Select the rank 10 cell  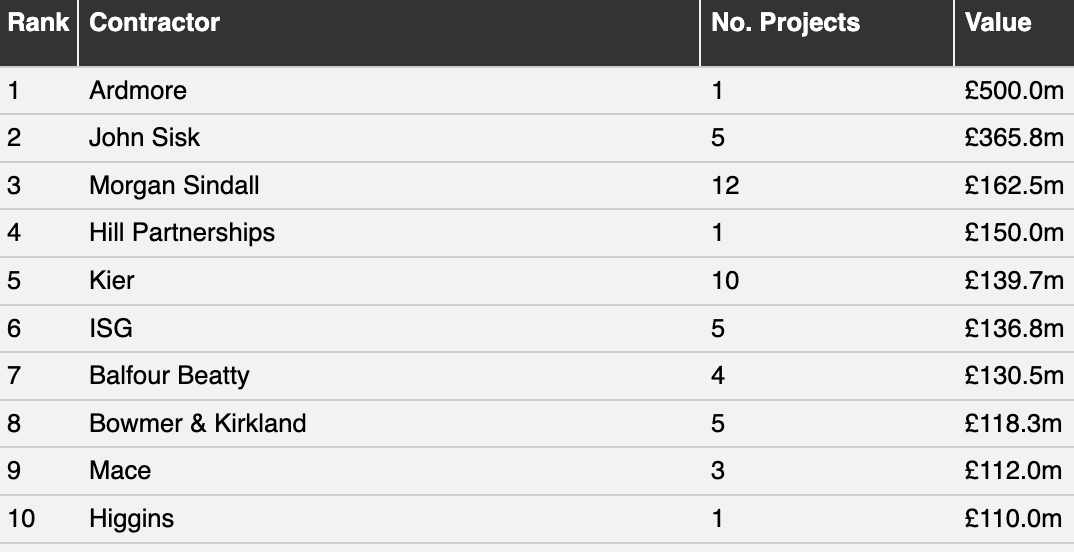(x=21, y=518)
